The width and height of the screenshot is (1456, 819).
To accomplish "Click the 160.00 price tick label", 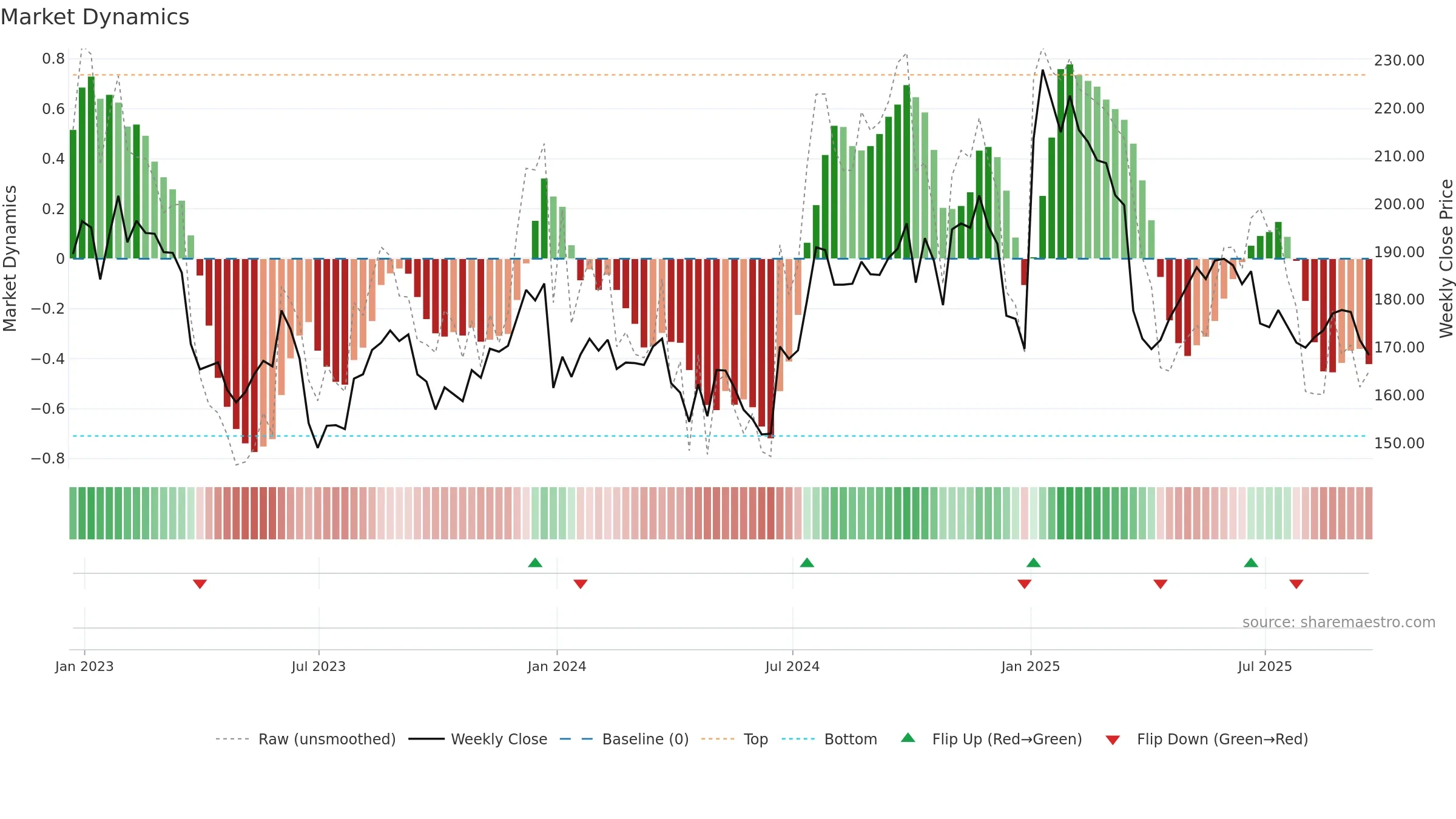I will [x=1400, y=396].
